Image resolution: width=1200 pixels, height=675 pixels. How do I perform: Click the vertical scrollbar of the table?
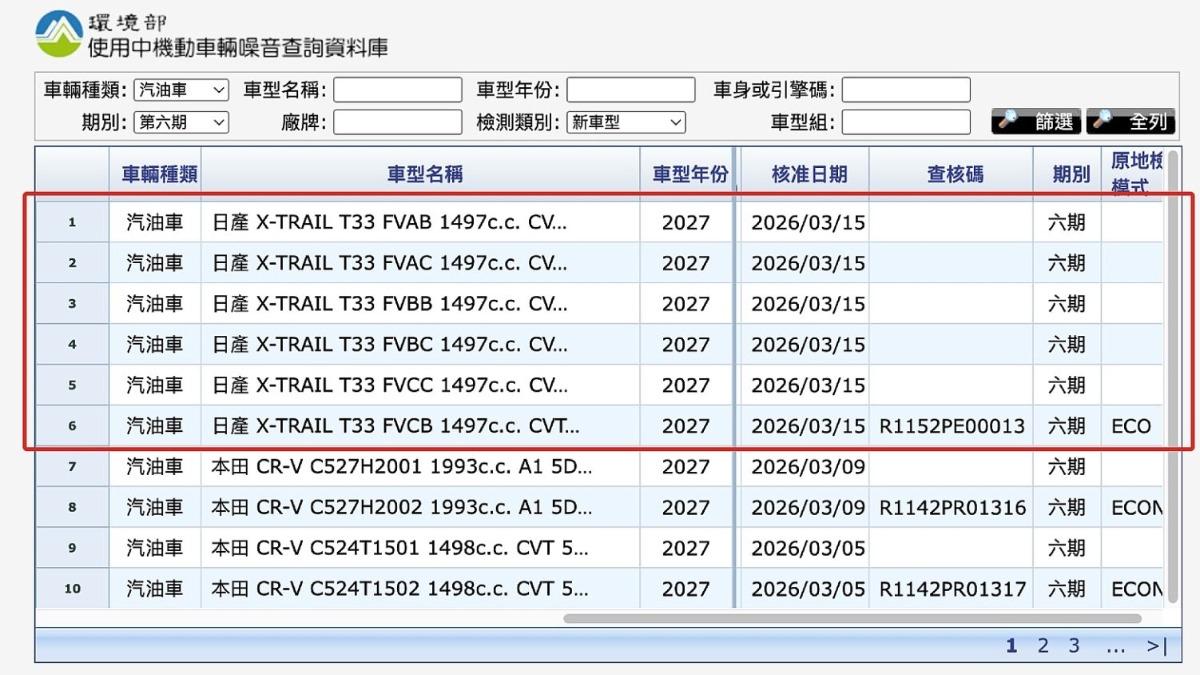pyautogui.click(x=1172, y=377)
